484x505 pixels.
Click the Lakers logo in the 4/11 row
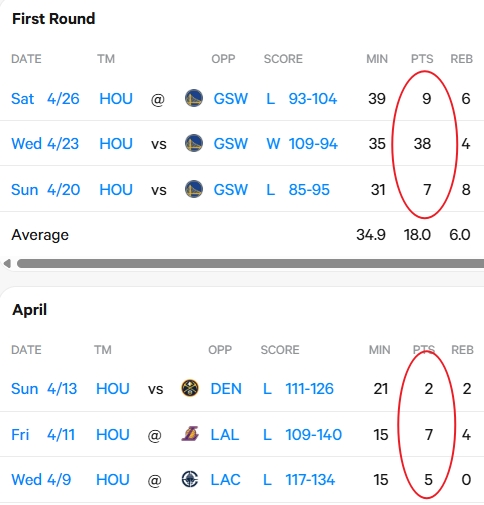190,434
